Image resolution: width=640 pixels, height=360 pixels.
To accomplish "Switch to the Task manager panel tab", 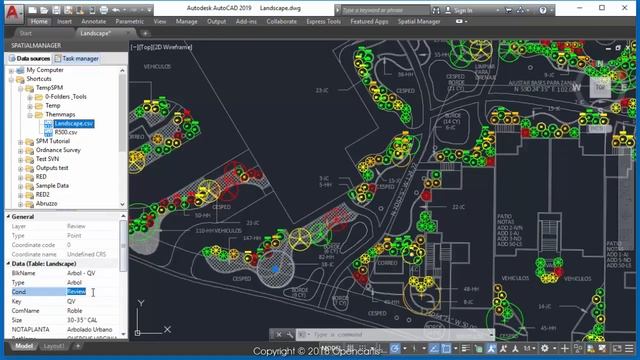I will pyautogui.click(x=76, y=58).
